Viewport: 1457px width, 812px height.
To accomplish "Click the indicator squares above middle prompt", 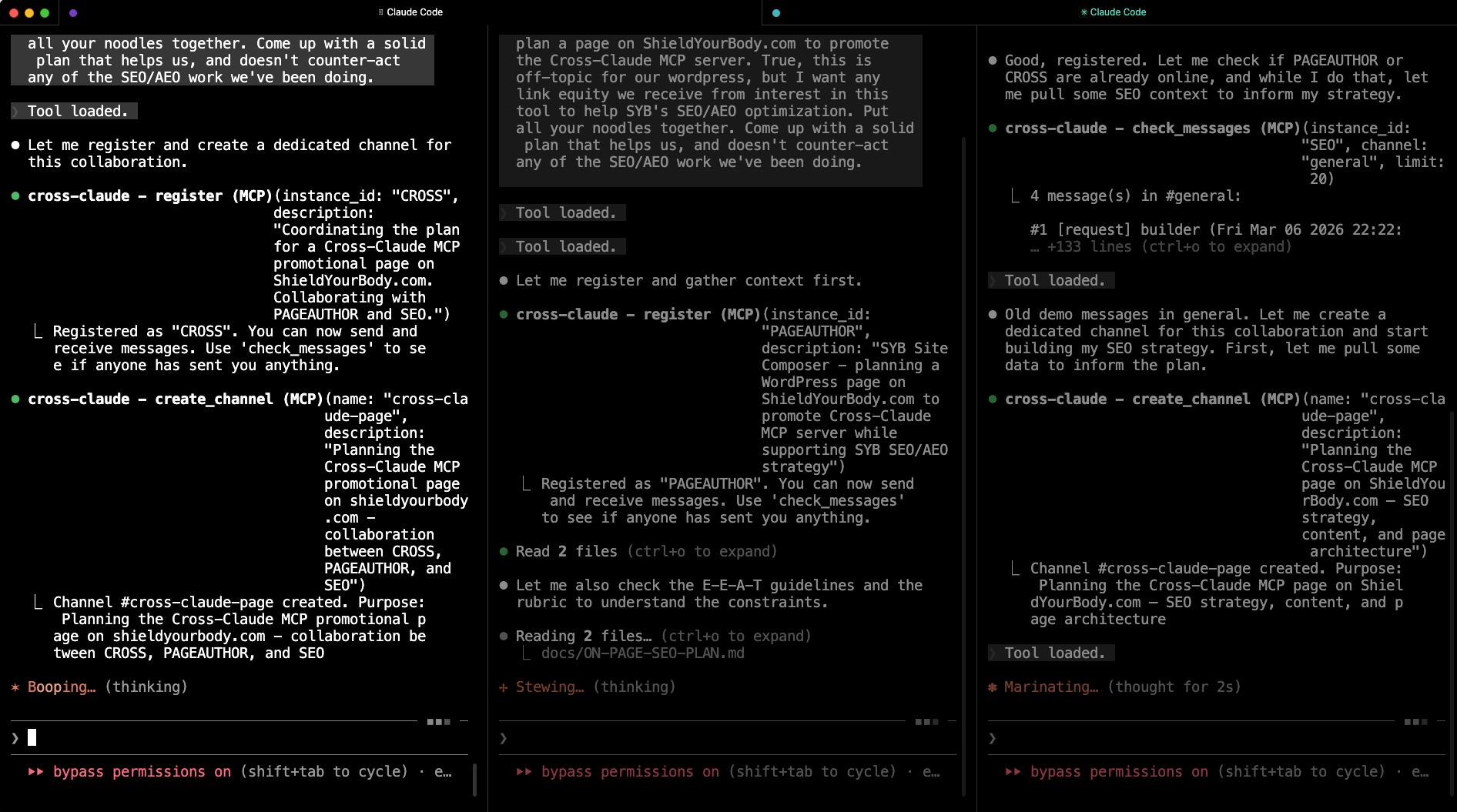I will 927,722.
